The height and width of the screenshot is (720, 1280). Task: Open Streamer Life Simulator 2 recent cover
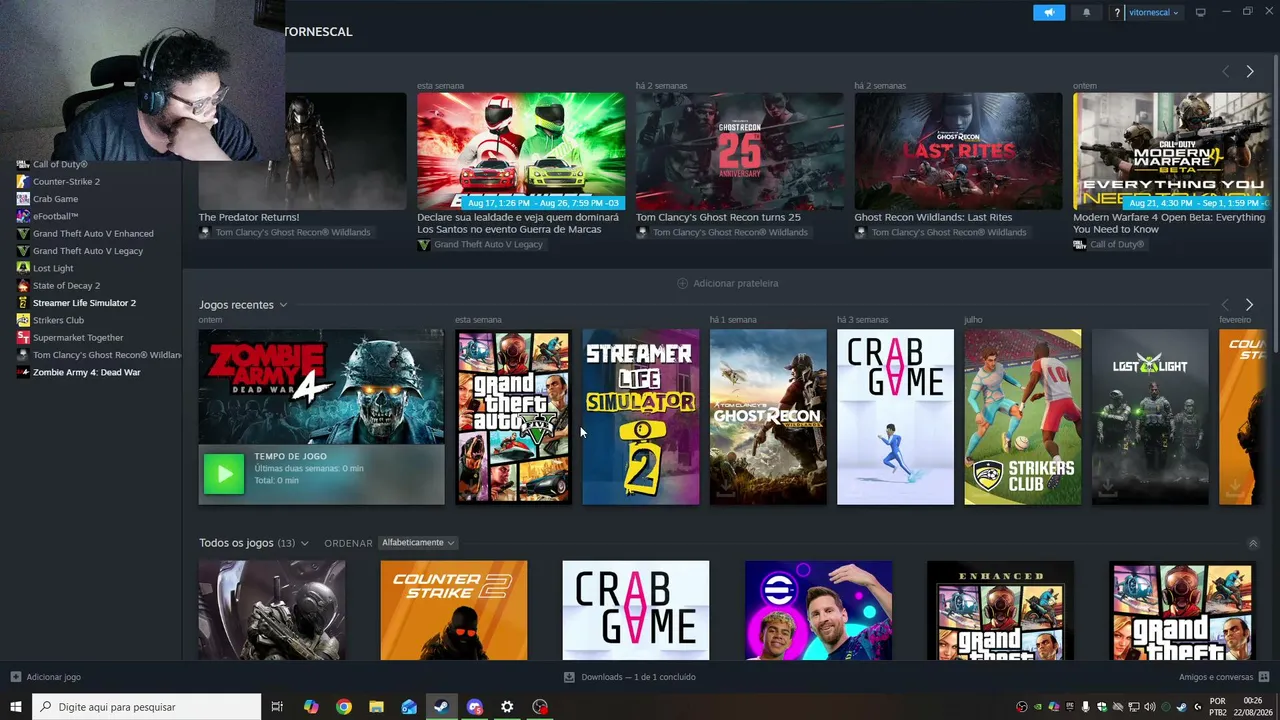coord(641,417)
